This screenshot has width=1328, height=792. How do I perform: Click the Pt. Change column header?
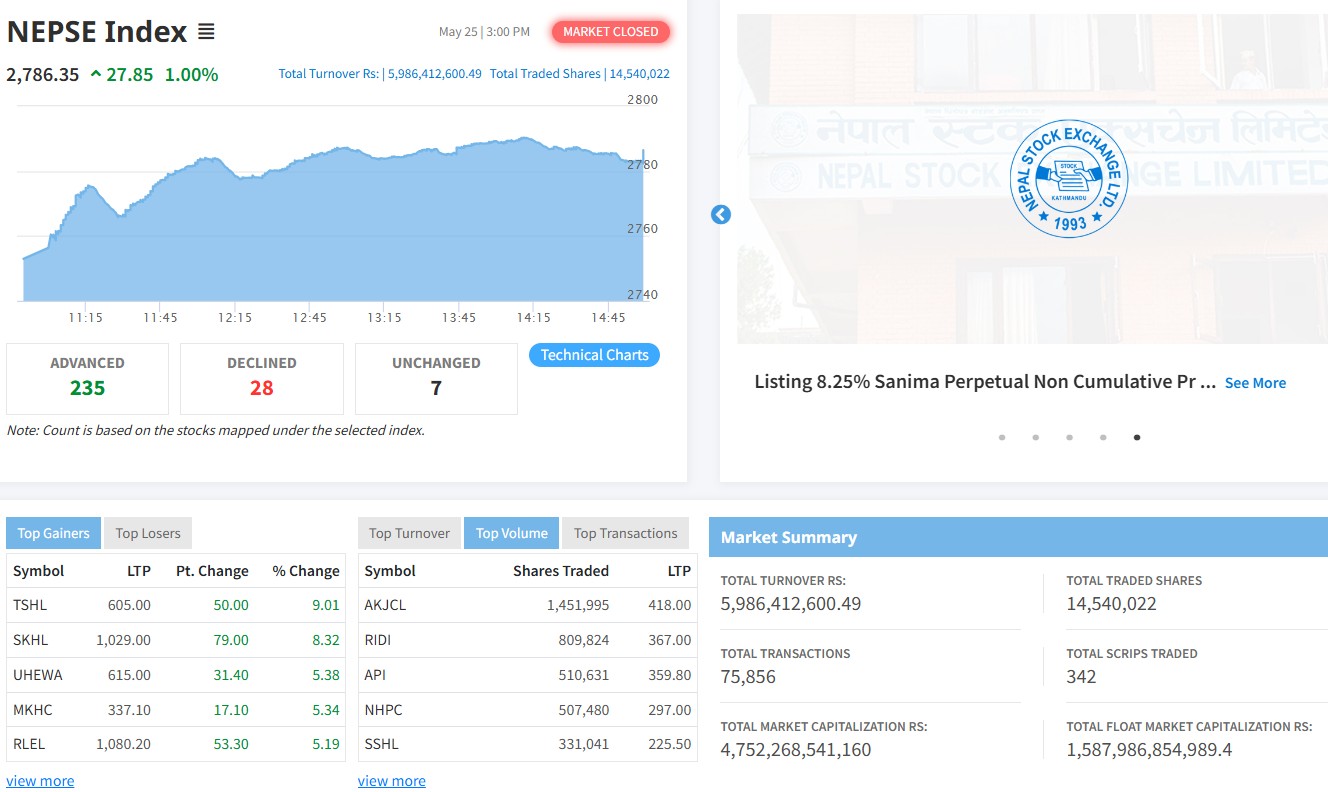212,571
